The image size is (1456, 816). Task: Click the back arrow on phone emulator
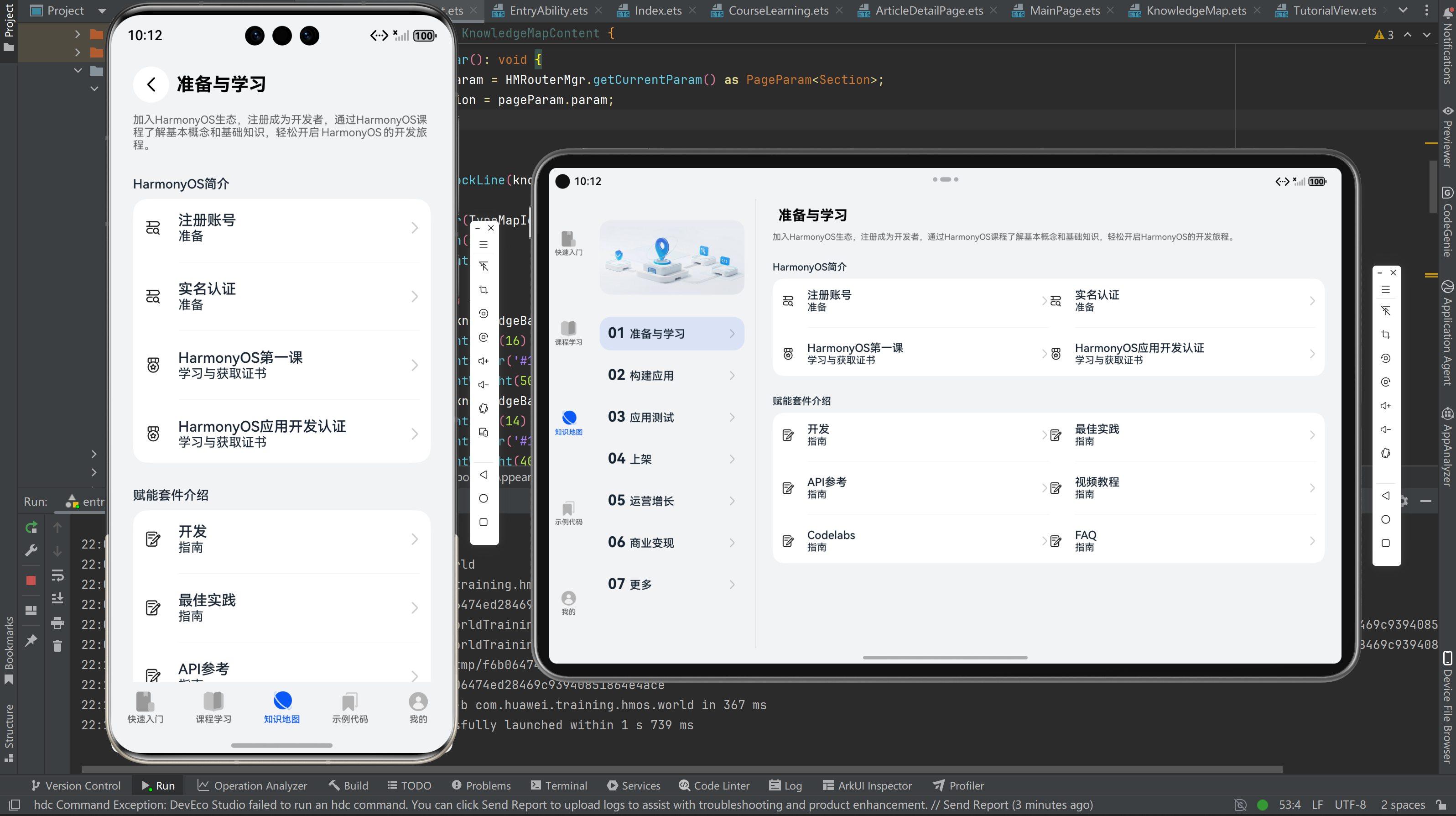[x=151, y=84]
